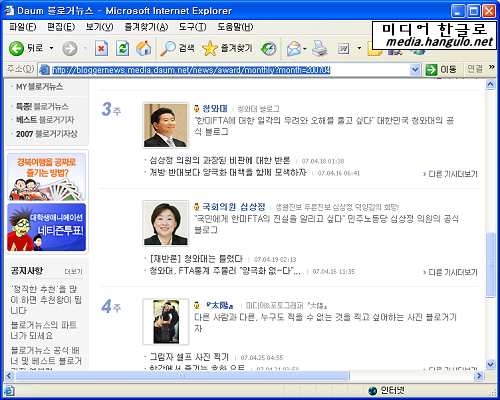
Task: Open 즐겨찾기 favorites star button
Action: click(x=227, y=49)
